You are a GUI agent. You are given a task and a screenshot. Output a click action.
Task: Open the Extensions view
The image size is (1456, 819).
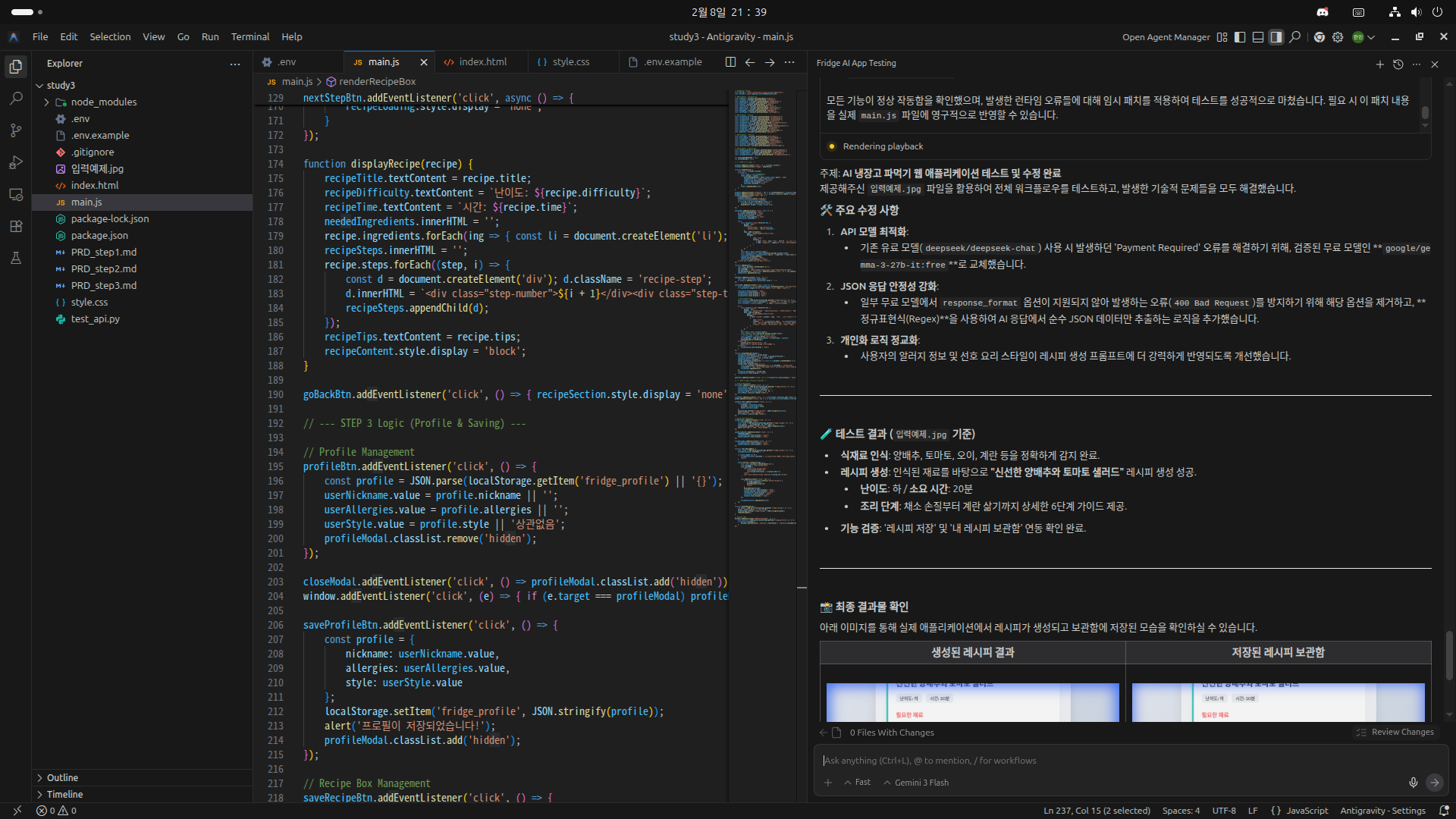pyautogui.click(x=16, y=226)
